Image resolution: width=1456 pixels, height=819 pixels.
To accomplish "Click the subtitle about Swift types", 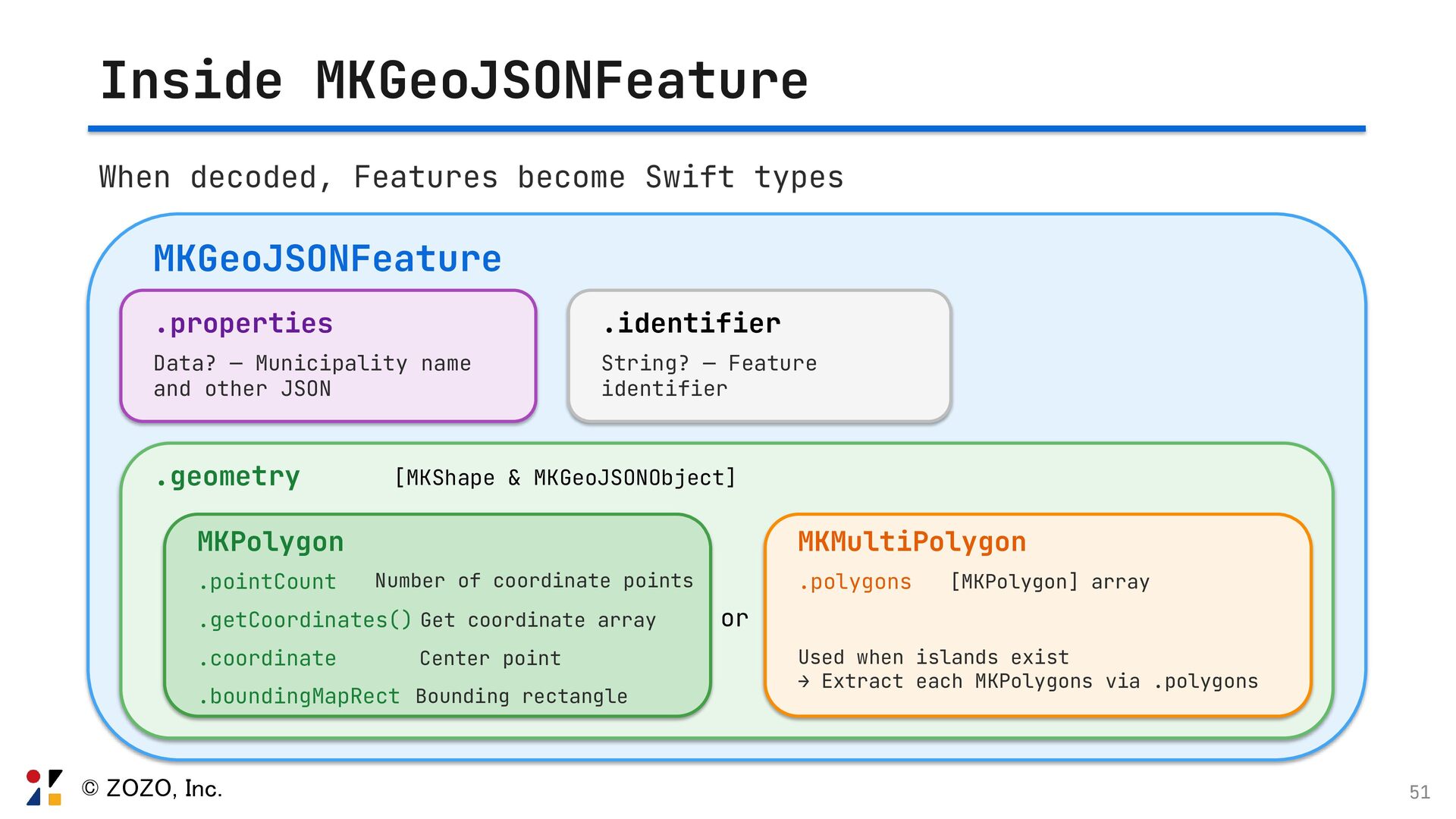I will tap(471, 177).
